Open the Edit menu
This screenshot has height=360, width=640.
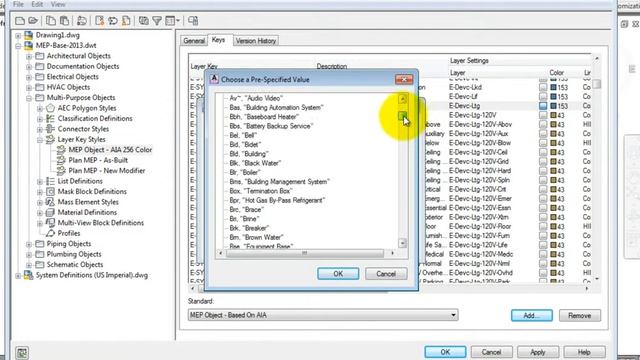pos(37,4)
